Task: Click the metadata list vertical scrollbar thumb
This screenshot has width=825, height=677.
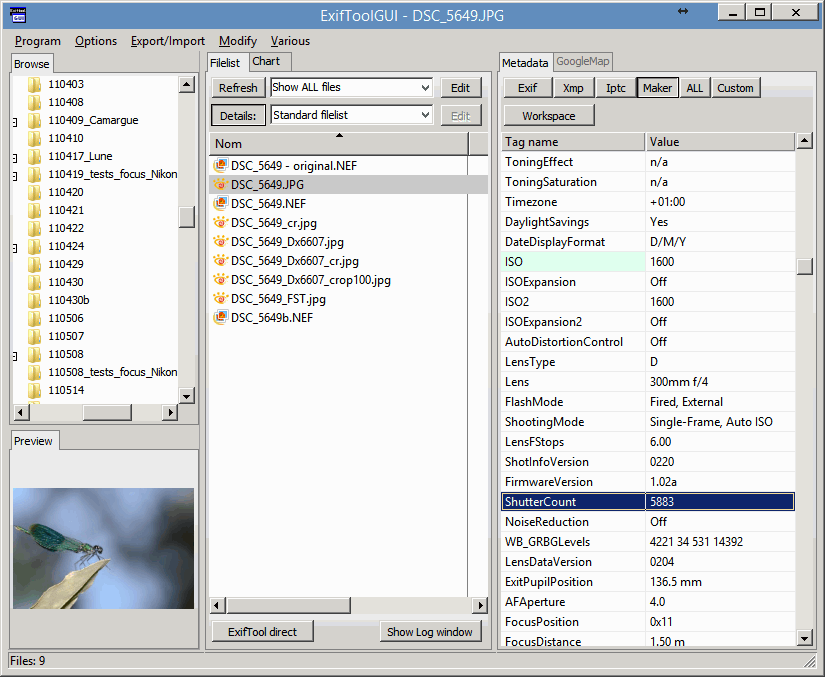Action: pyautogui.click(x=804, y=266)
